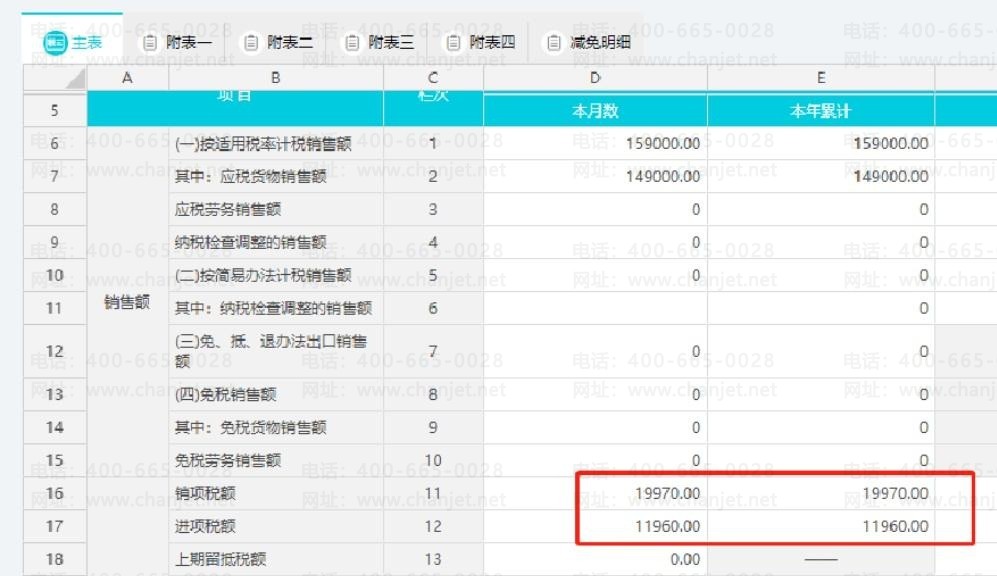This screenshot has height=576, width=997.
Task: Select row 12 header
Action: pos(55,351)
